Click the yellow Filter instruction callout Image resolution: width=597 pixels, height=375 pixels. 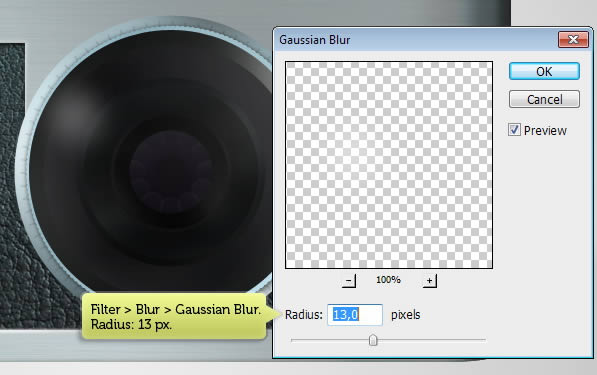click(x=175, y=316)
